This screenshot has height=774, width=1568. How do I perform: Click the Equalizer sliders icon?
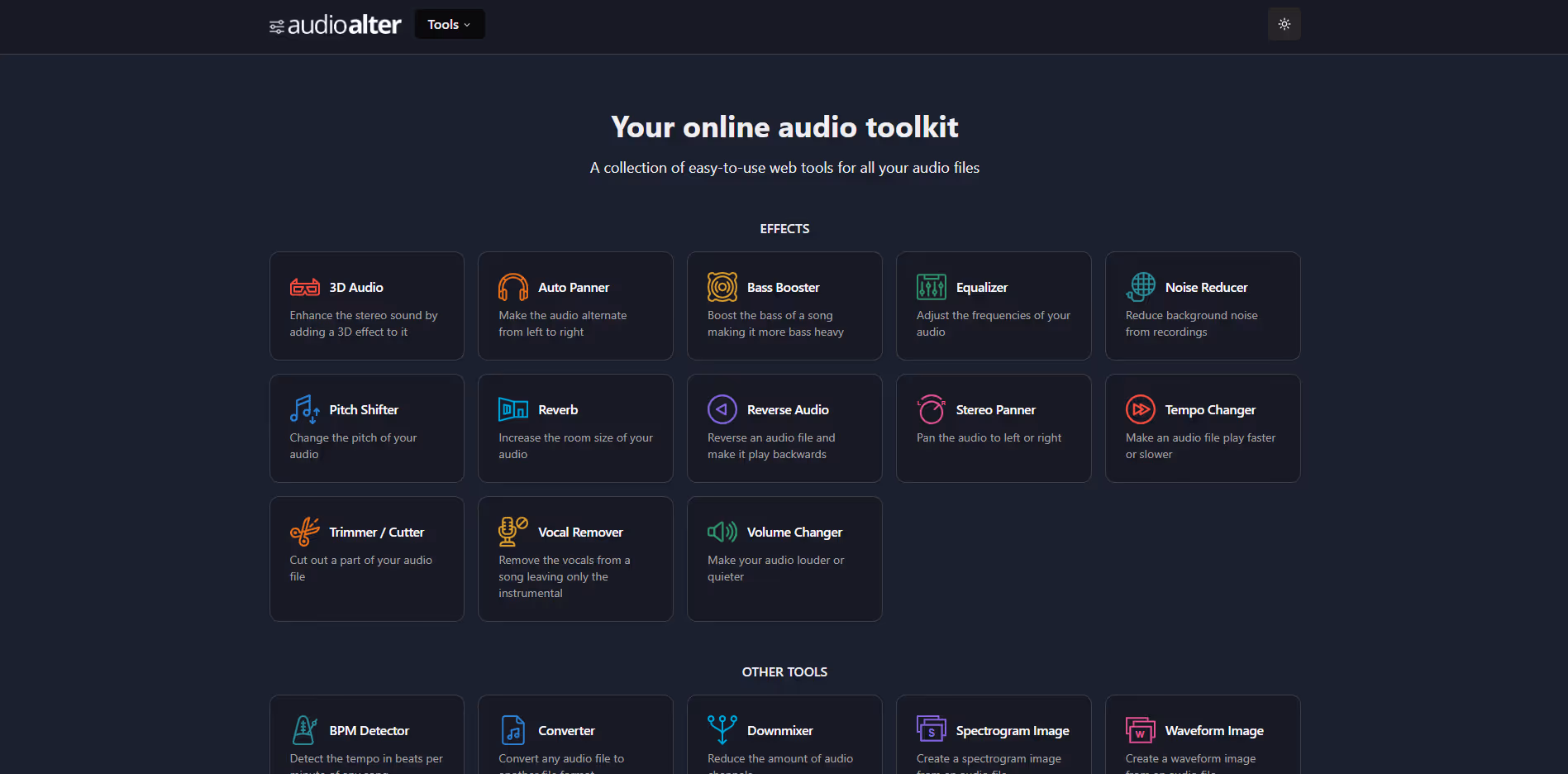[932, 287]
